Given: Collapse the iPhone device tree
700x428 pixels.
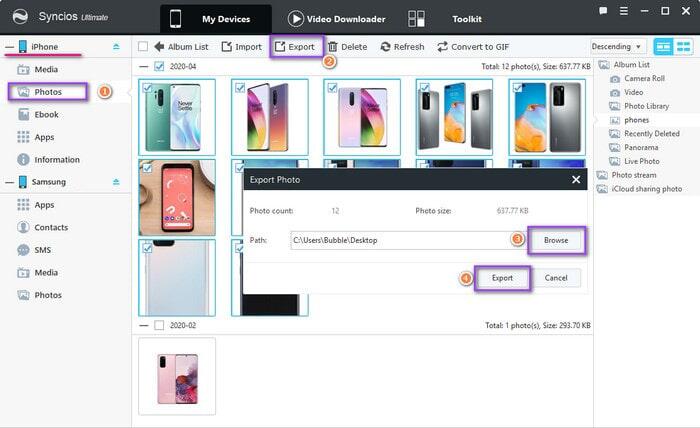Looking at the screenshot, I should [9, 47].
